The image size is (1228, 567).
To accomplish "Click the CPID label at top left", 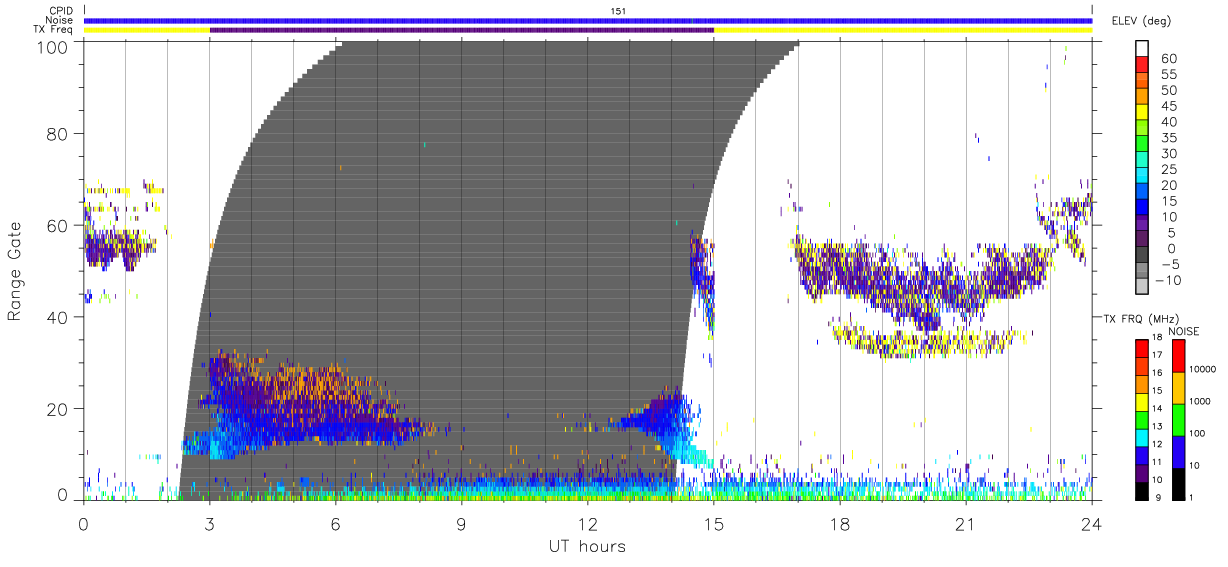I will point(62,10).
